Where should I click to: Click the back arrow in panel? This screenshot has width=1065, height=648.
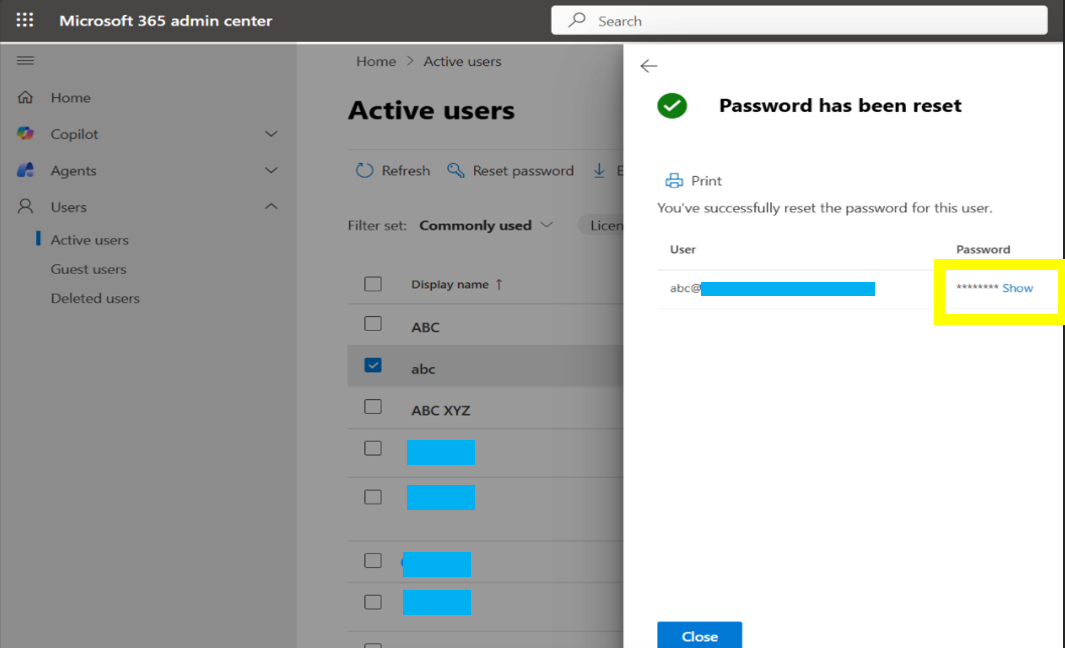click(x=649, y=66)
